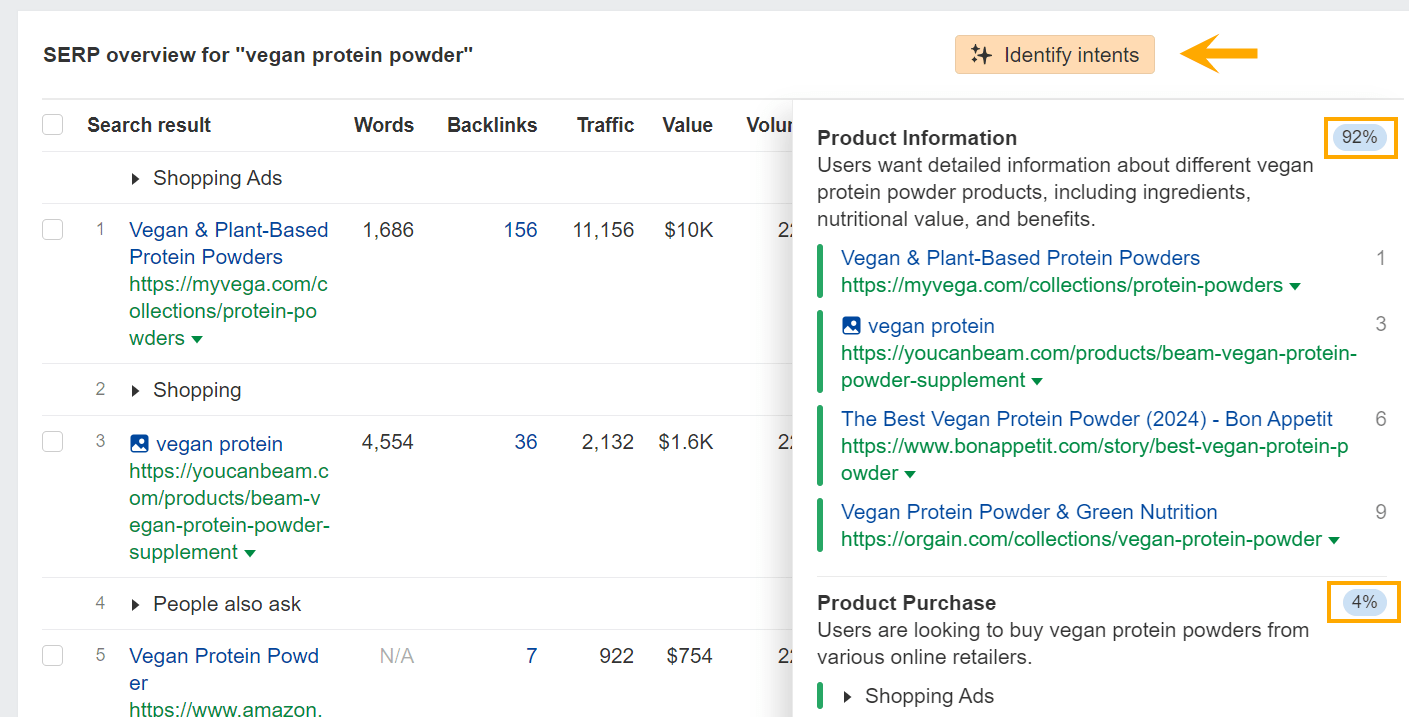This screenshot has width=1409, height=717.
Task: Check the Amazon Vegan Protein Powder checkbox
Action: pyautogui.click(x=52, y=655)
